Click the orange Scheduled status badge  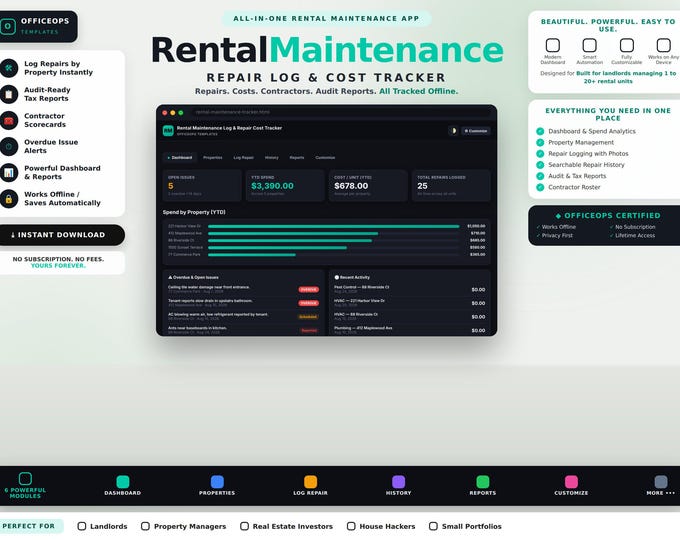pyautogui.click(x=308, y=317)
